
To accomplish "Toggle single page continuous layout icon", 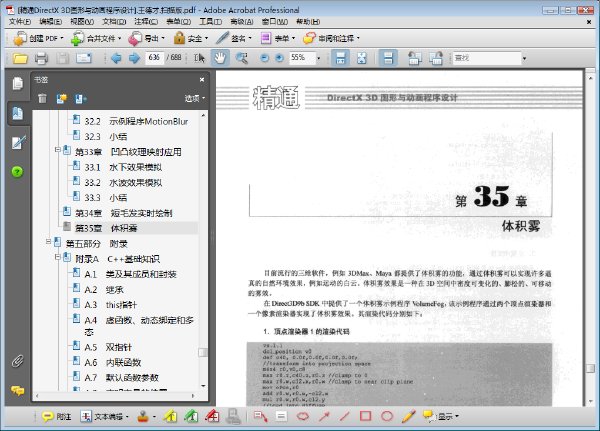I will [388, 58].
